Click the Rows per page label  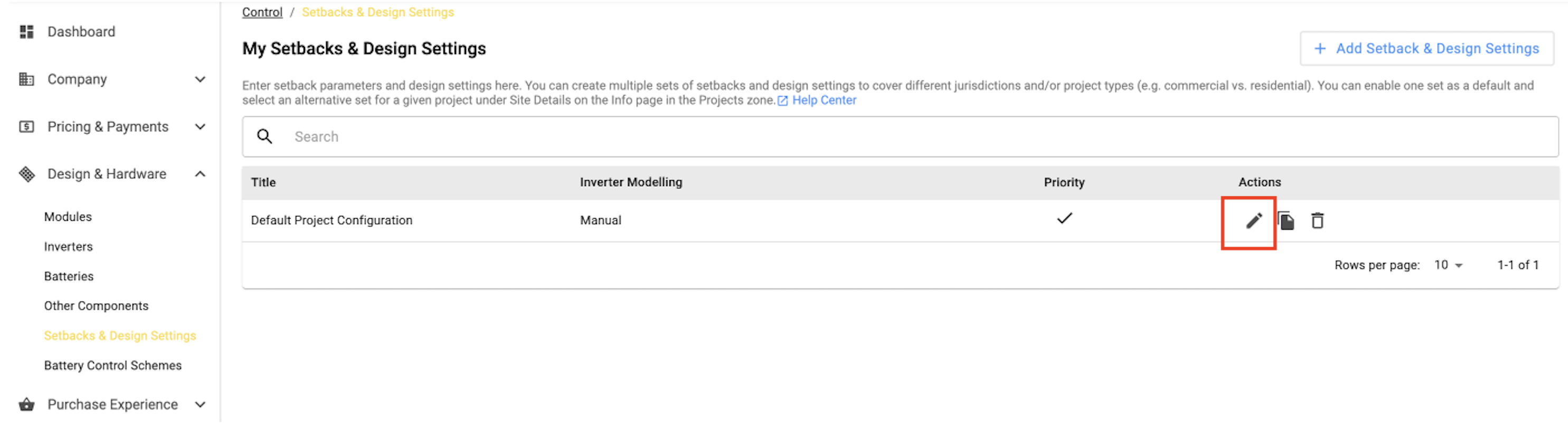(x=1376, y=265)
